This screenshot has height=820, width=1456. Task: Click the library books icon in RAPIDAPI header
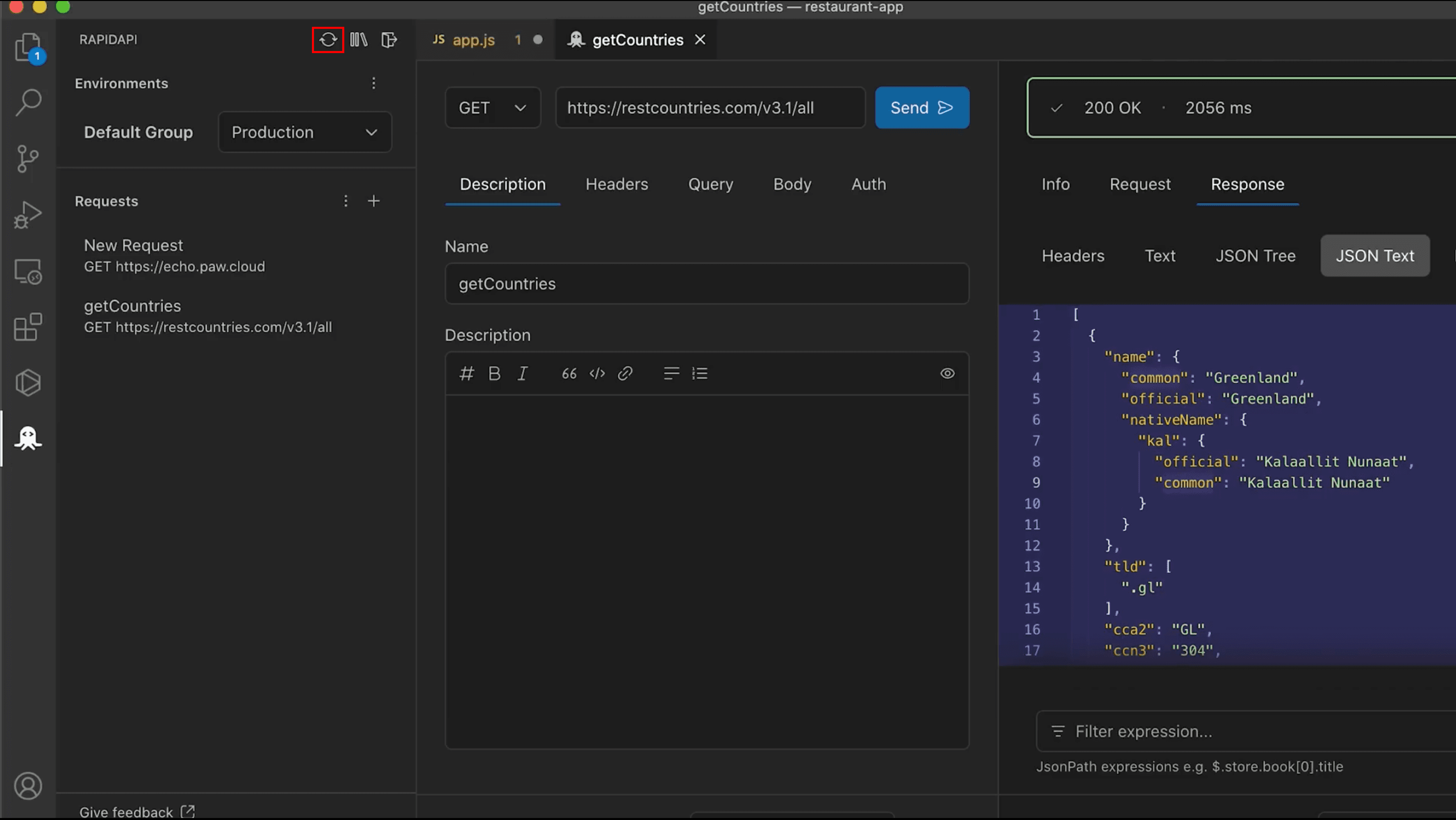click(358, 39)
